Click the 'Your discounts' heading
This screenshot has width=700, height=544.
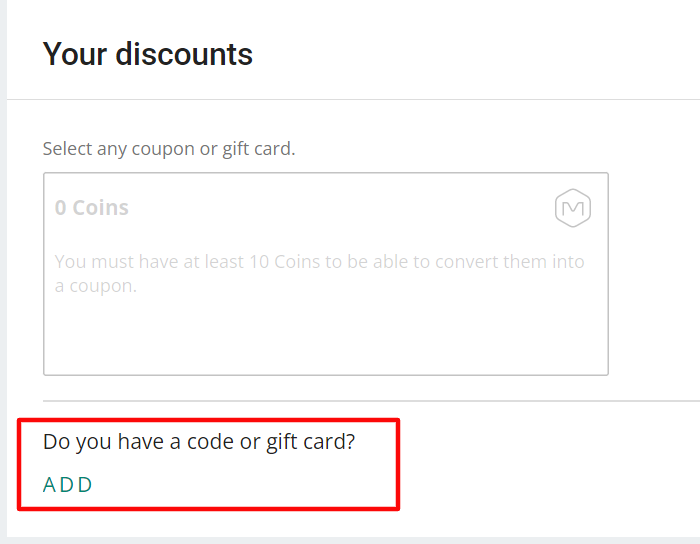pos(148,54)
